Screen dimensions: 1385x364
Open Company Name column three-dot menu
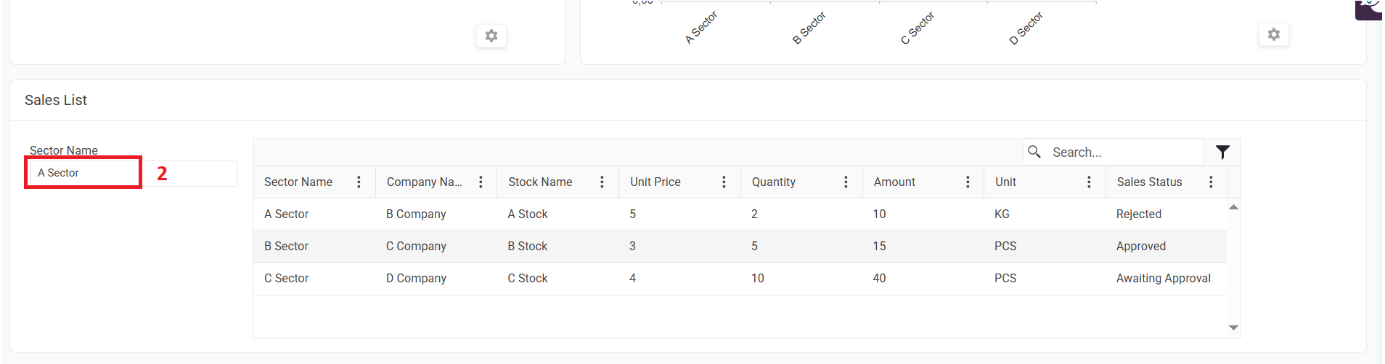pyautogui.click(x=481, y=182)
